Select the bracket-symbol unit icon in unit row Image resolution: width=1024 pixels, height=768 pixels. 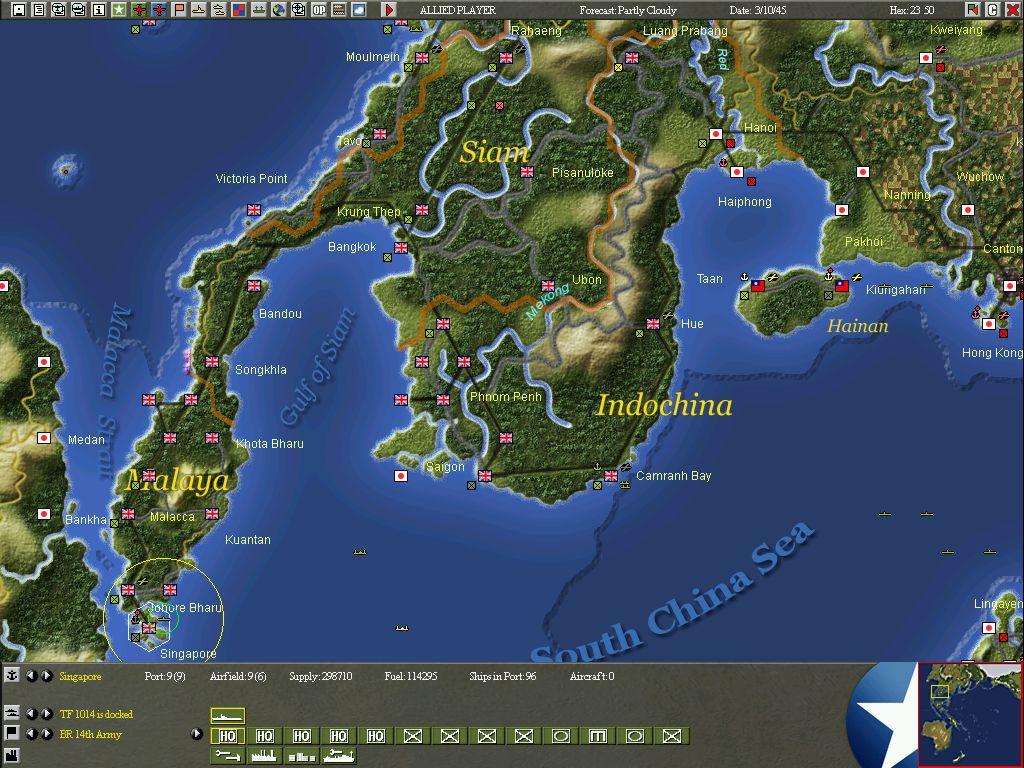tap(598, 736)
